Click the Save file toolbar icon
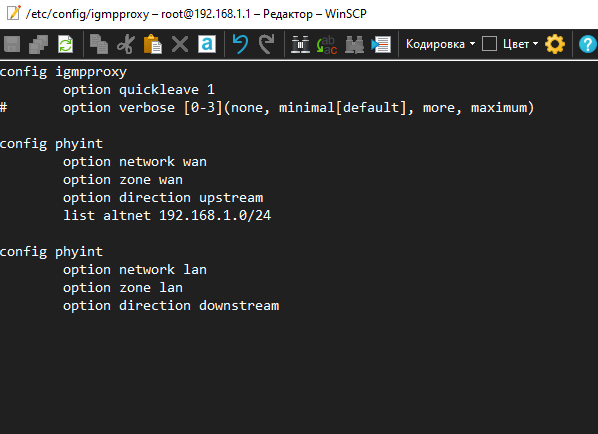 [x=12, y=44]
